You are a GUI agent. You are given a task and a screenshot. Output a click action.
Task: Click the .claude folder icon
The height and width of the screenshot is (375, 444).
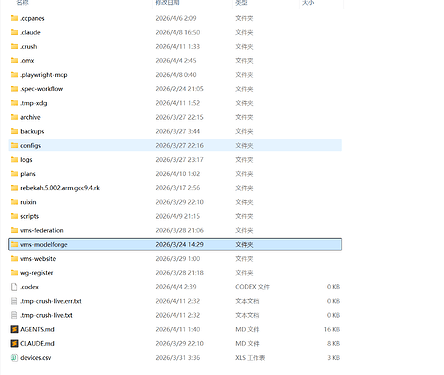pyautogui.click(x=14, y=32)
